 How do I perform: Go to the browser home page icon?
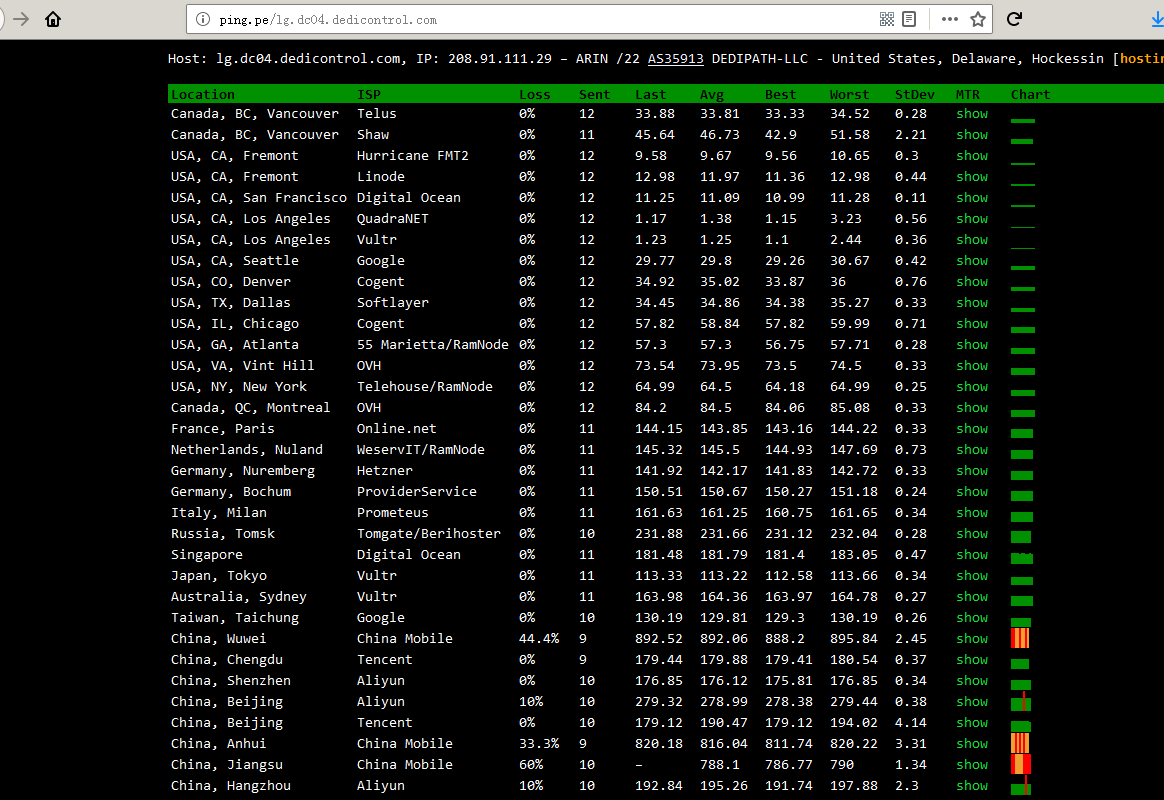[53, 19]
